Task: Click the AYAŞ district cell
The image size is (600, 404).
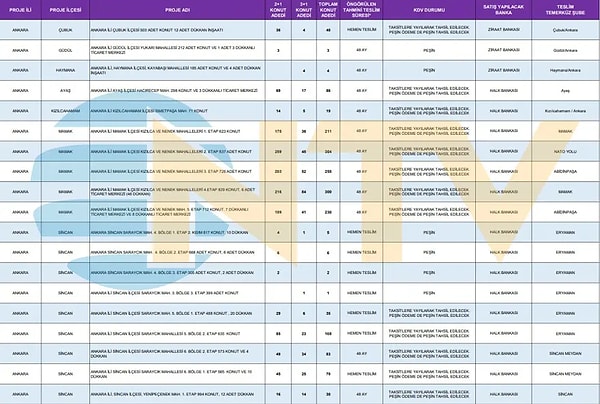Action: click(x=65, y=91)
